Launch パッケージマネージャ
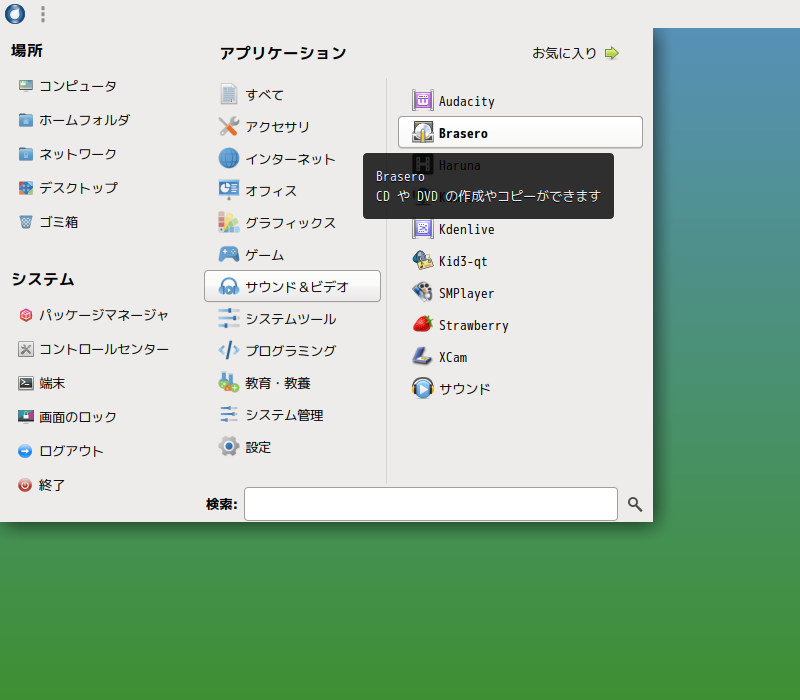This screenshot has width=800, height=700. pos(94,315)
